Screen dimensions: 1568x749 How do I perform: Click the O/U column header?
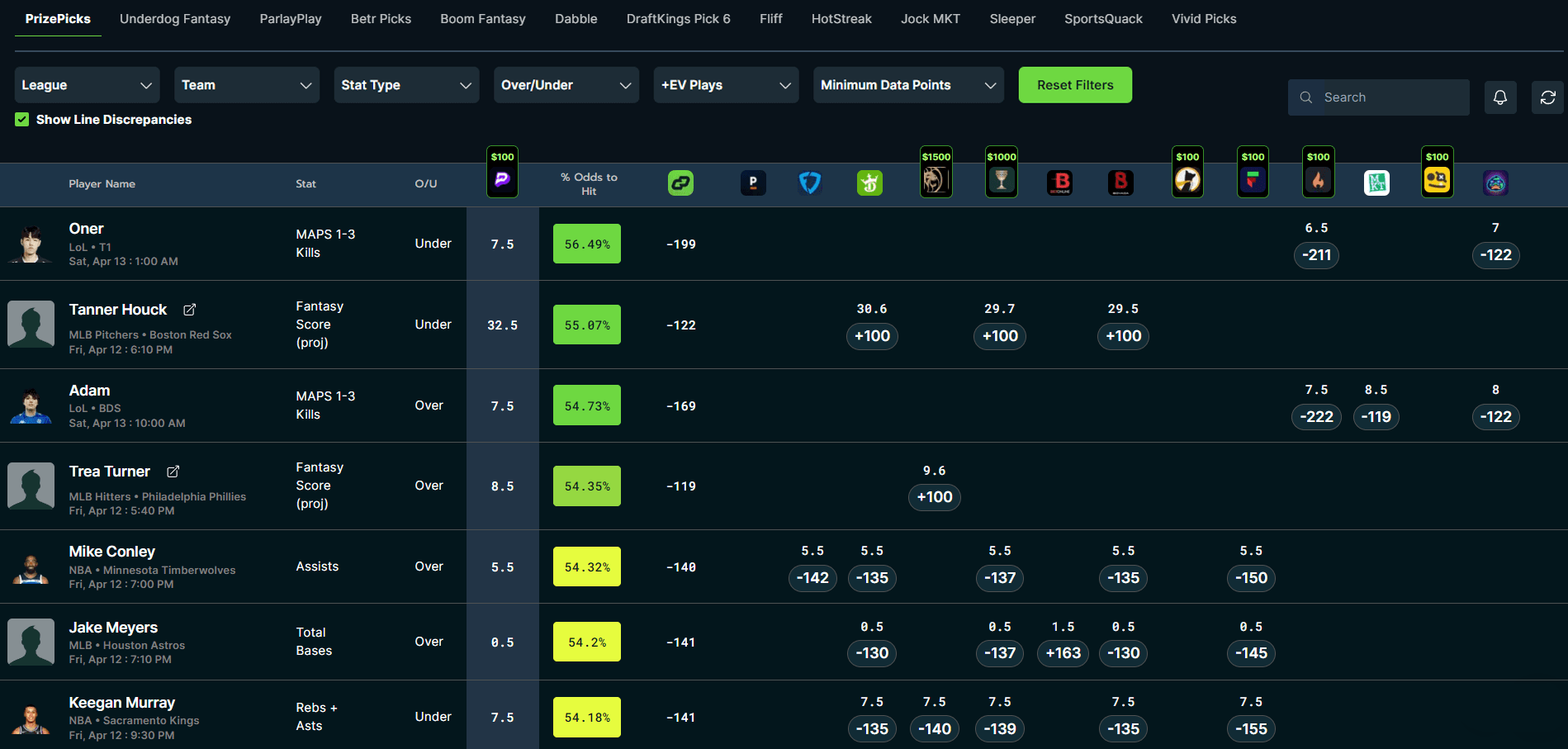pos(426,184)
